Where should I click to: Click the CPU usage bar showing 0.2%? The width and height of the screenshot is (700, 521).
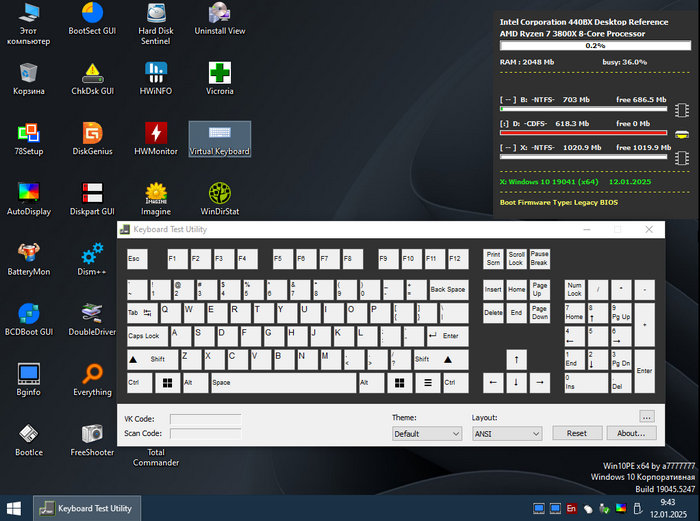coord(595,46)
